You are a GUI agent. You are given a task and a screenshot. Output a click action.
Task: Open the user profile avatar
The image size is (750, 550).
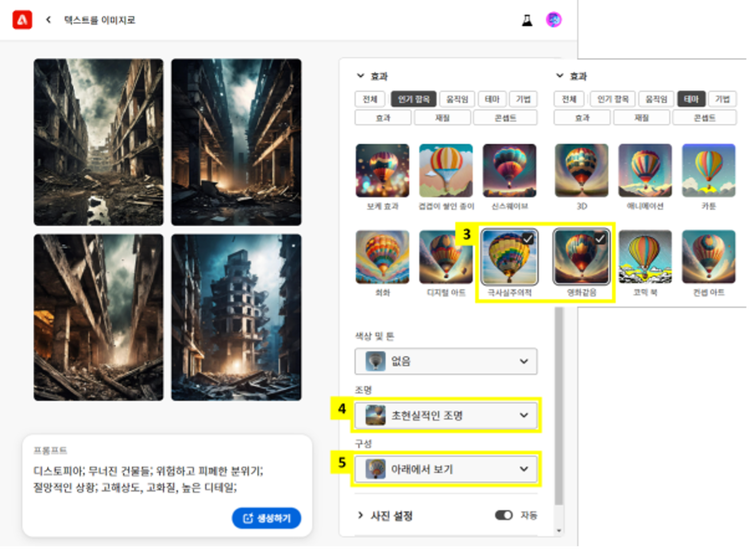(553, 20)
